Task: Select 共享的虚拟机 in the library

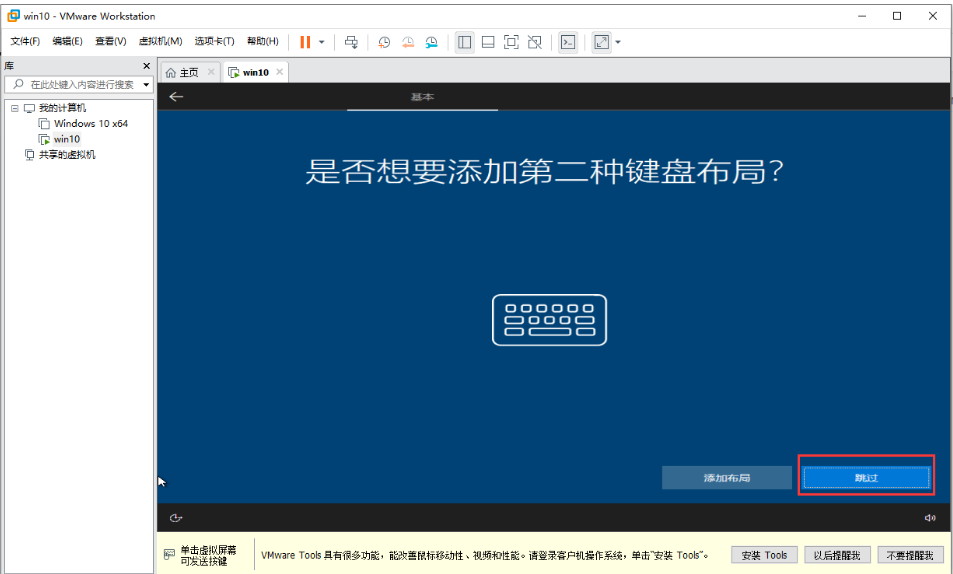Action: (x=67, y=155)
